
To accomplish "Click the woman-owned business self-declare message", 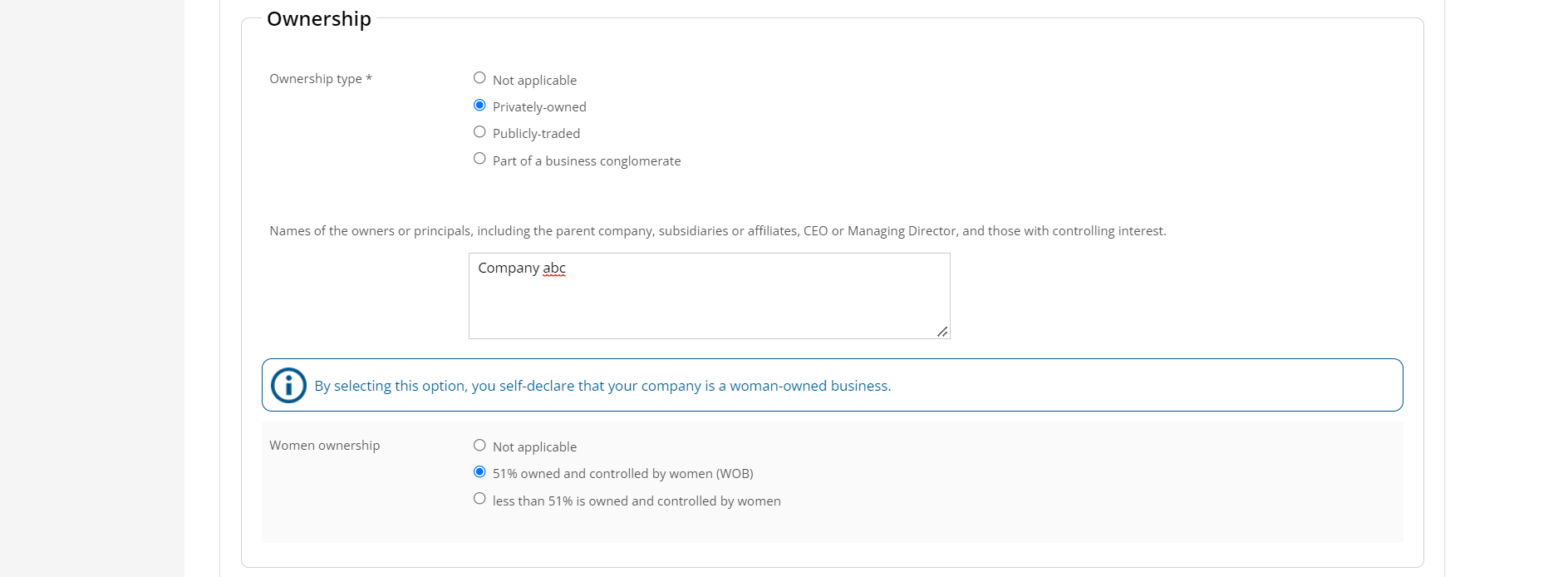I will (602, 386).
